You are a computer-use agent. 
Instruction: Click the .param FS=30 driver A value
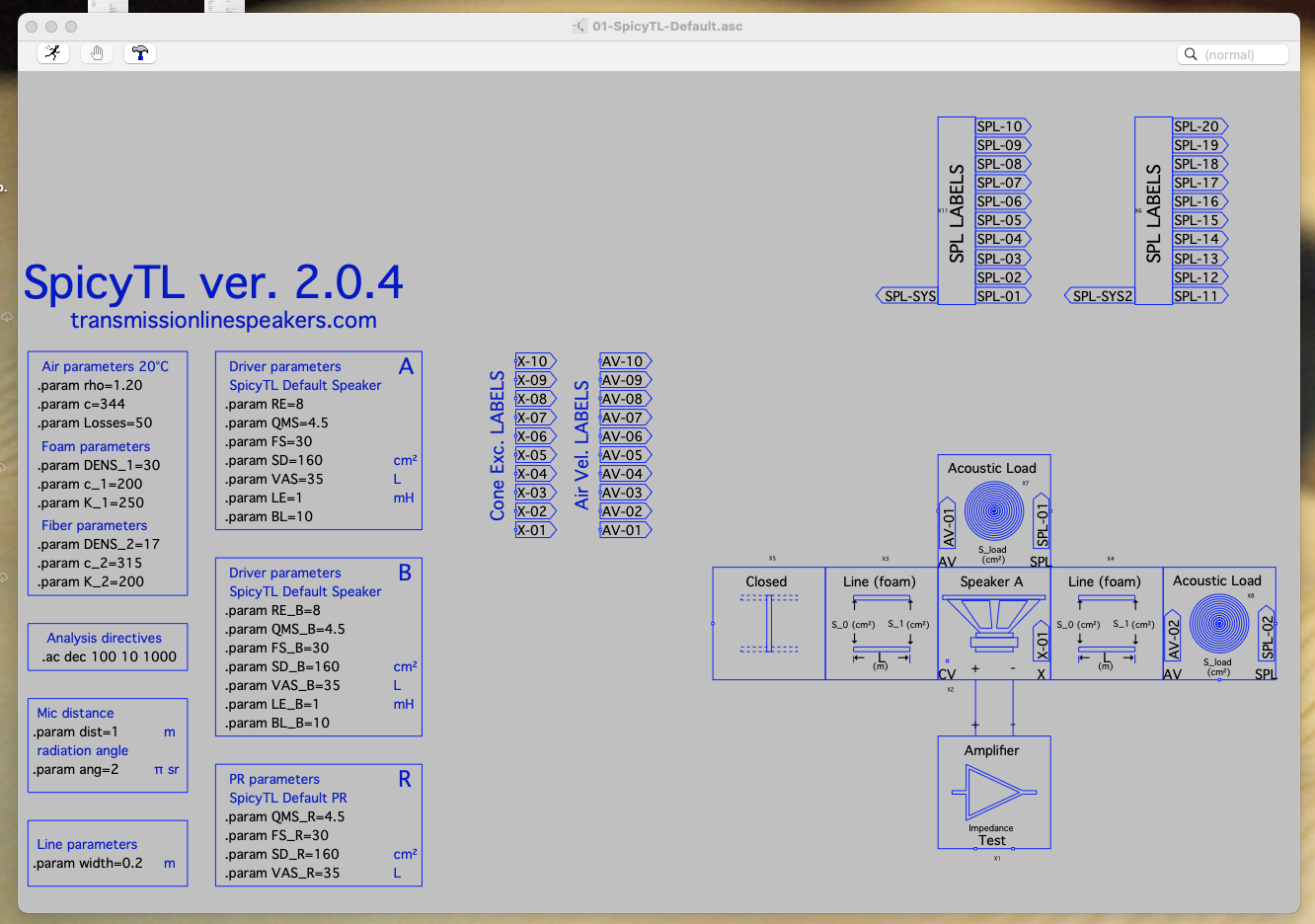[x=269, y=441]
